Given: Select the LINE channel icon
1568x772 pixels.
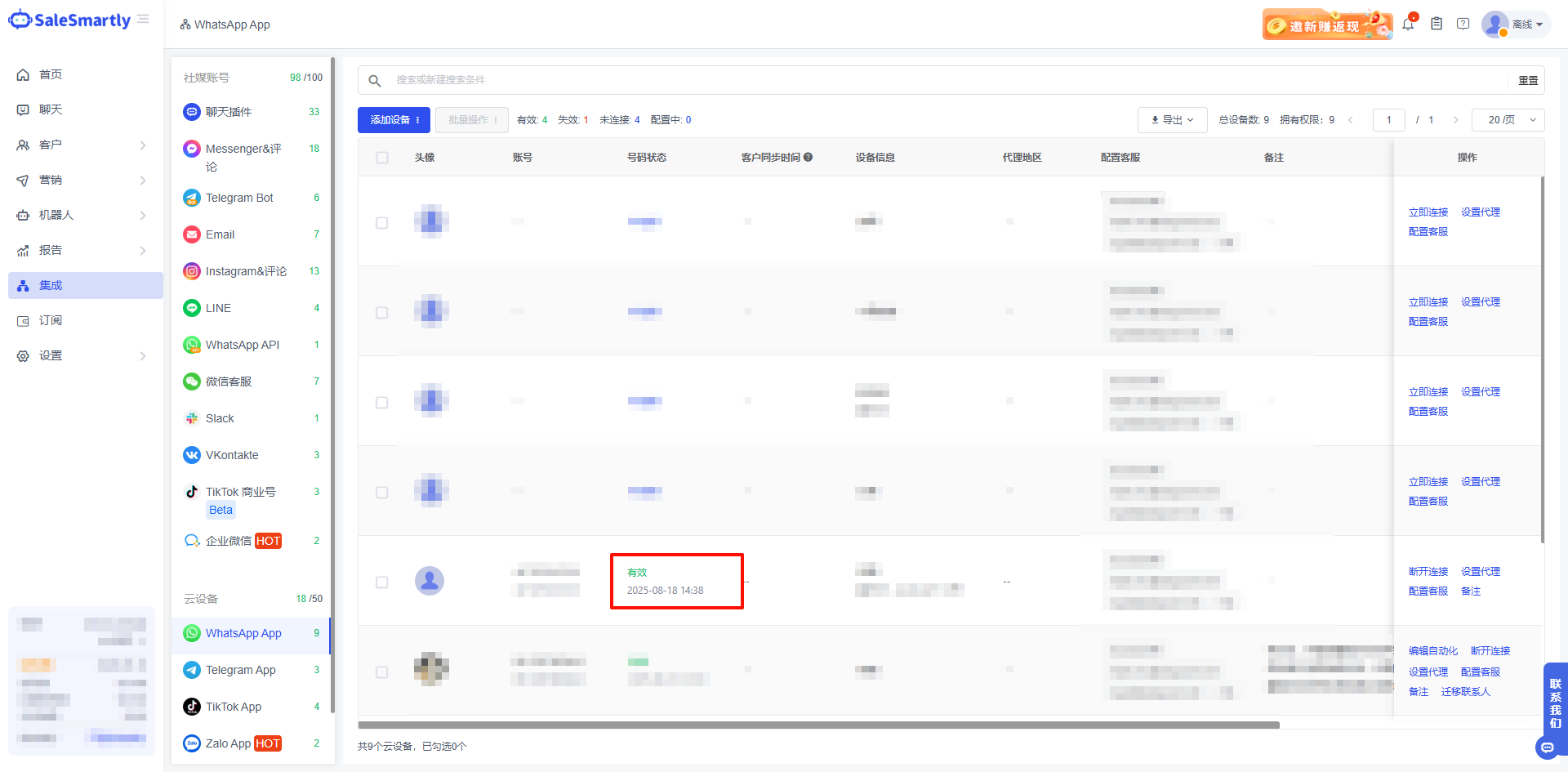Looking at the screenshot, I should coord(192,308).
